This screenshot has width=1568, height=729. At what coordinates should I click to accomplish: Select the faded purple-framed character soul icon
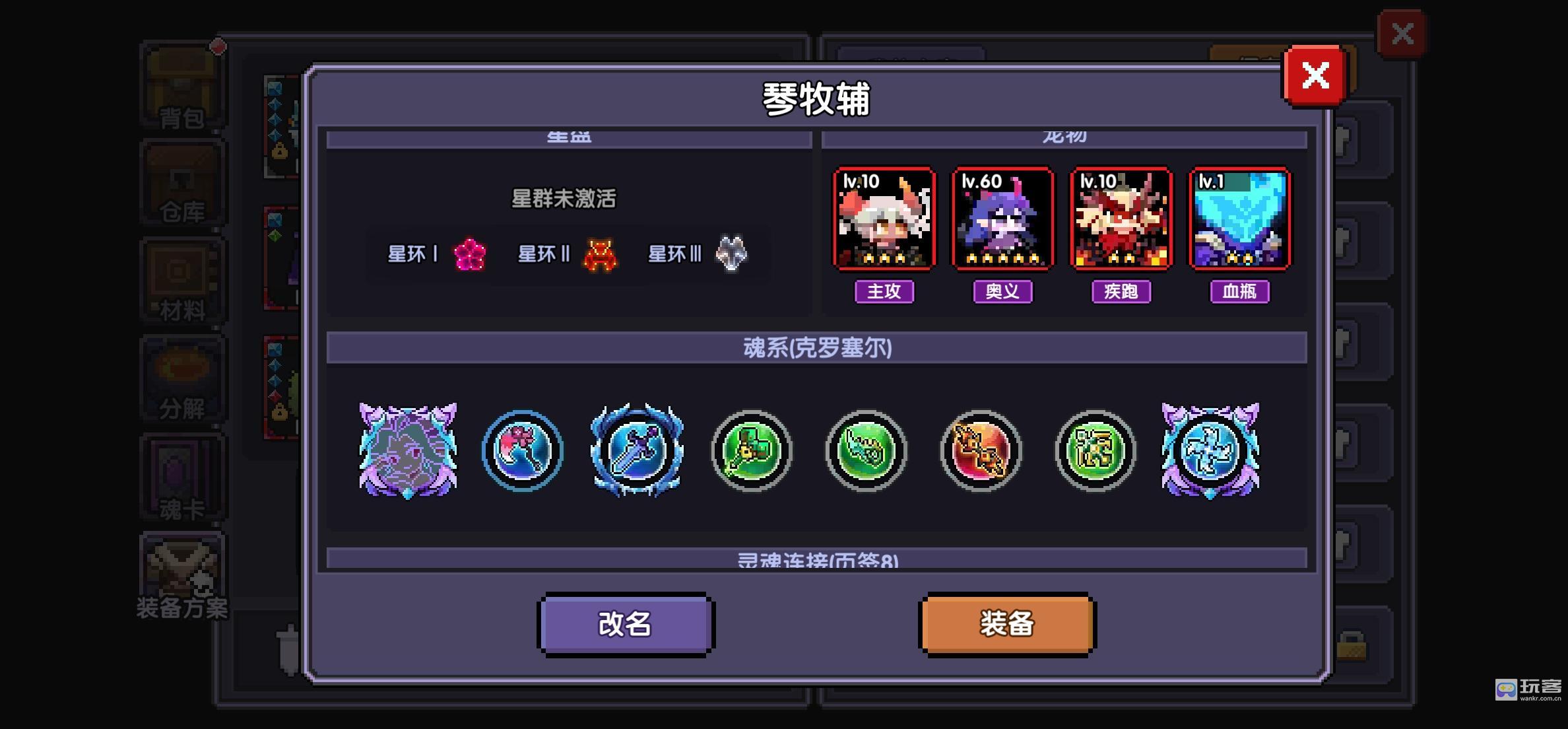pyautogui.click(x=408, y=450)
